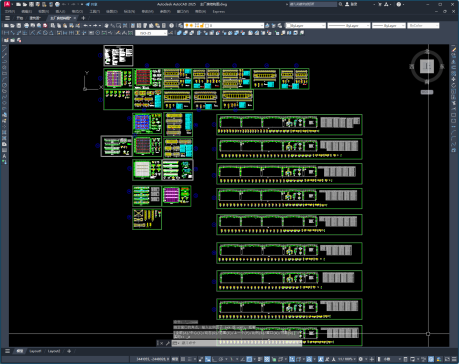Toggle polar tracking in the status bar
Screen dimensions: 459x364
point(221,360)
